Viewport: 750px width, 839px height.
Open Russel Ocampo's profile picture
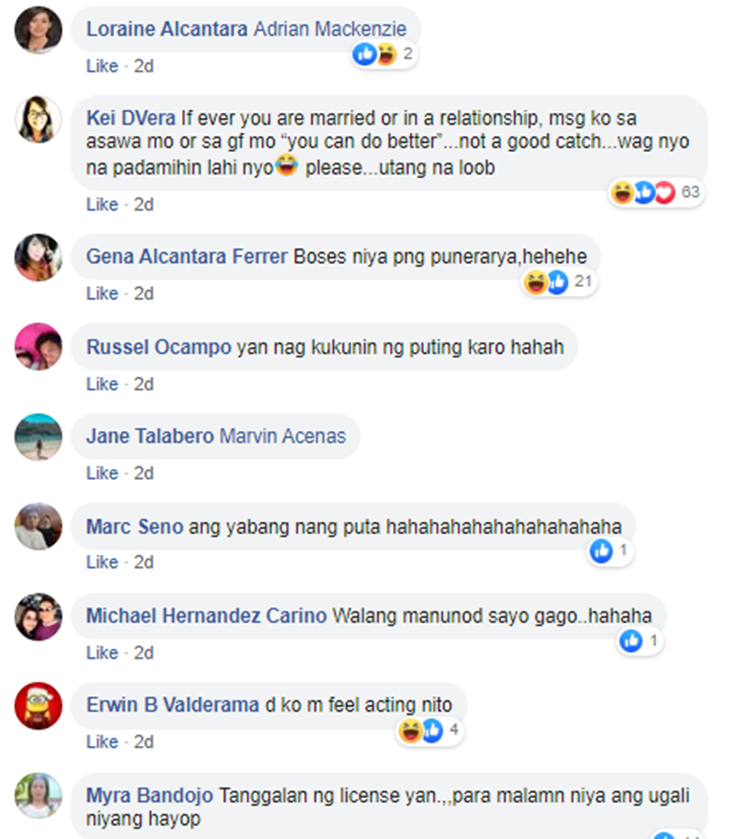coord(38,347)
